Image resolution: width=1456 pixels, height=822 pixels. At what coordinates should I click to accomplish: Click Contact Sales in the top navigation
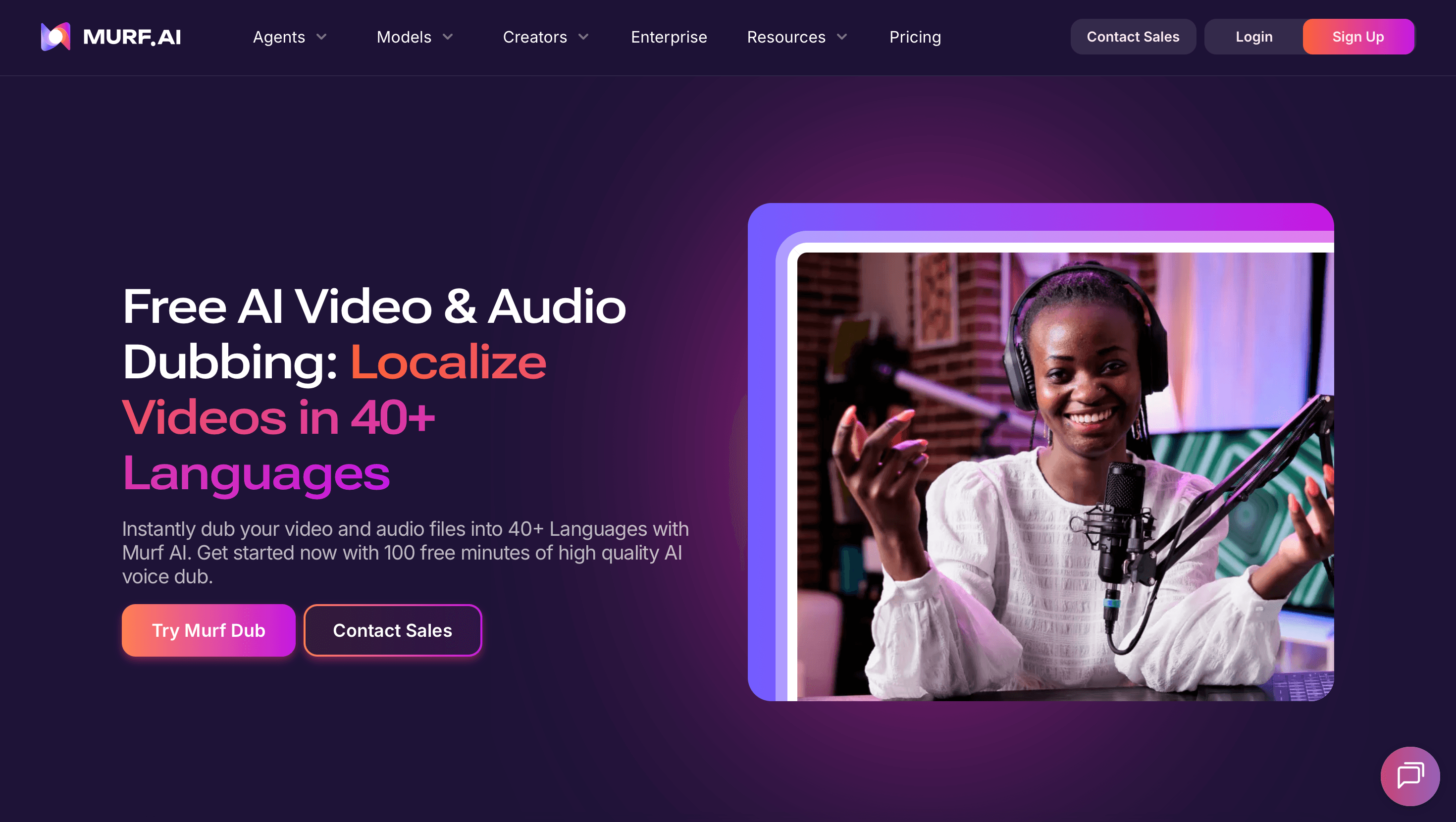pos(1133,37)
